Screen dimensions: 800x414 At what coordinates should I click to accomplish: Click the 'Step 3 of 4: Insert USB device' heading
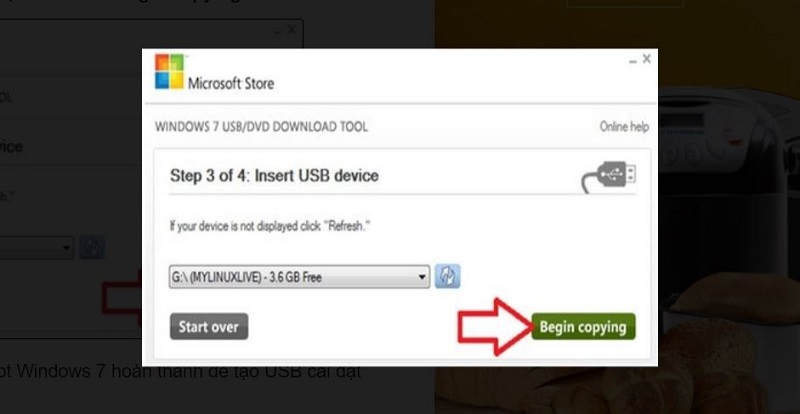(x=274, y=176)
